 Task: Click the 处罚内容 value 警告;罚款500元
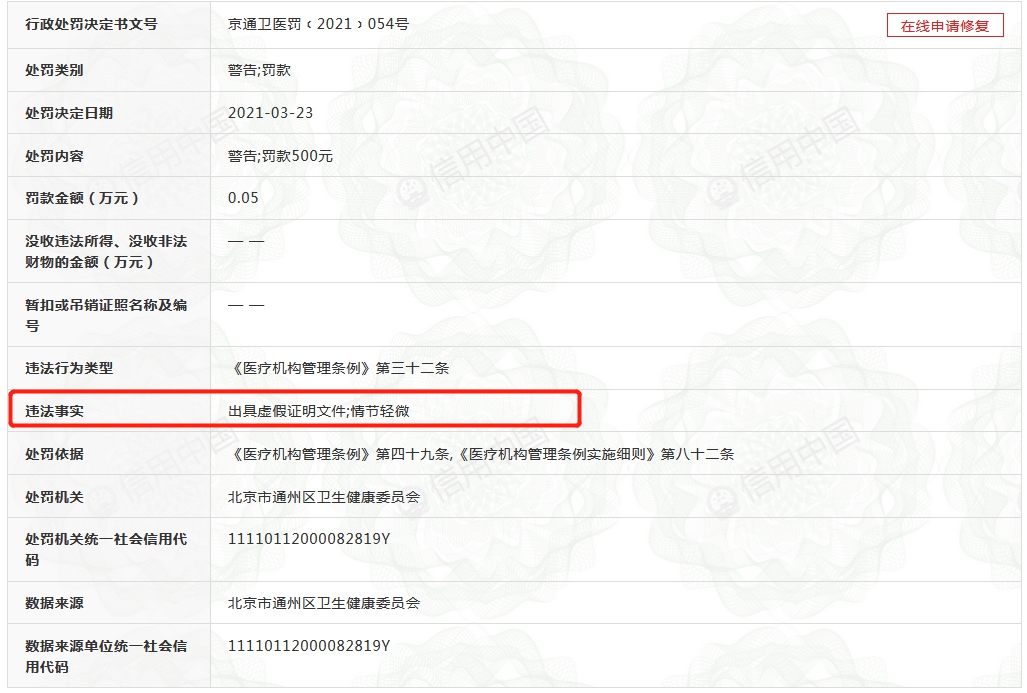[x=280, y=156]
